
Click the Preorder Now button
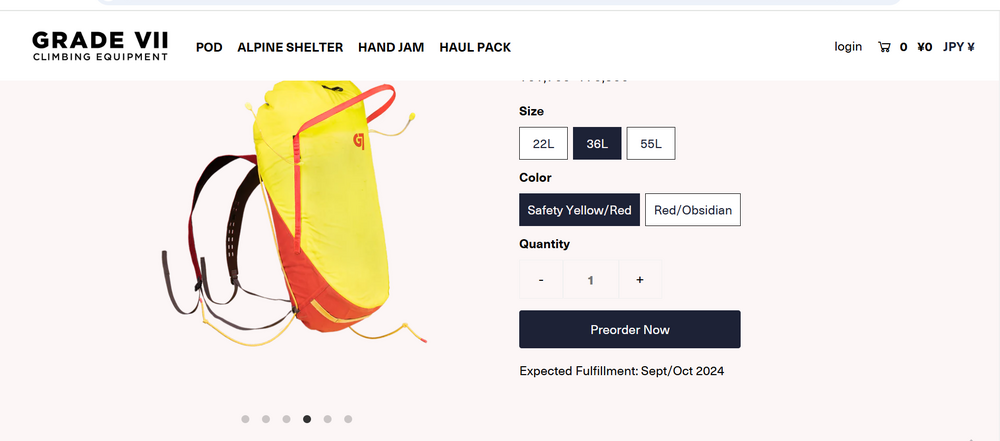pos(629,329)
